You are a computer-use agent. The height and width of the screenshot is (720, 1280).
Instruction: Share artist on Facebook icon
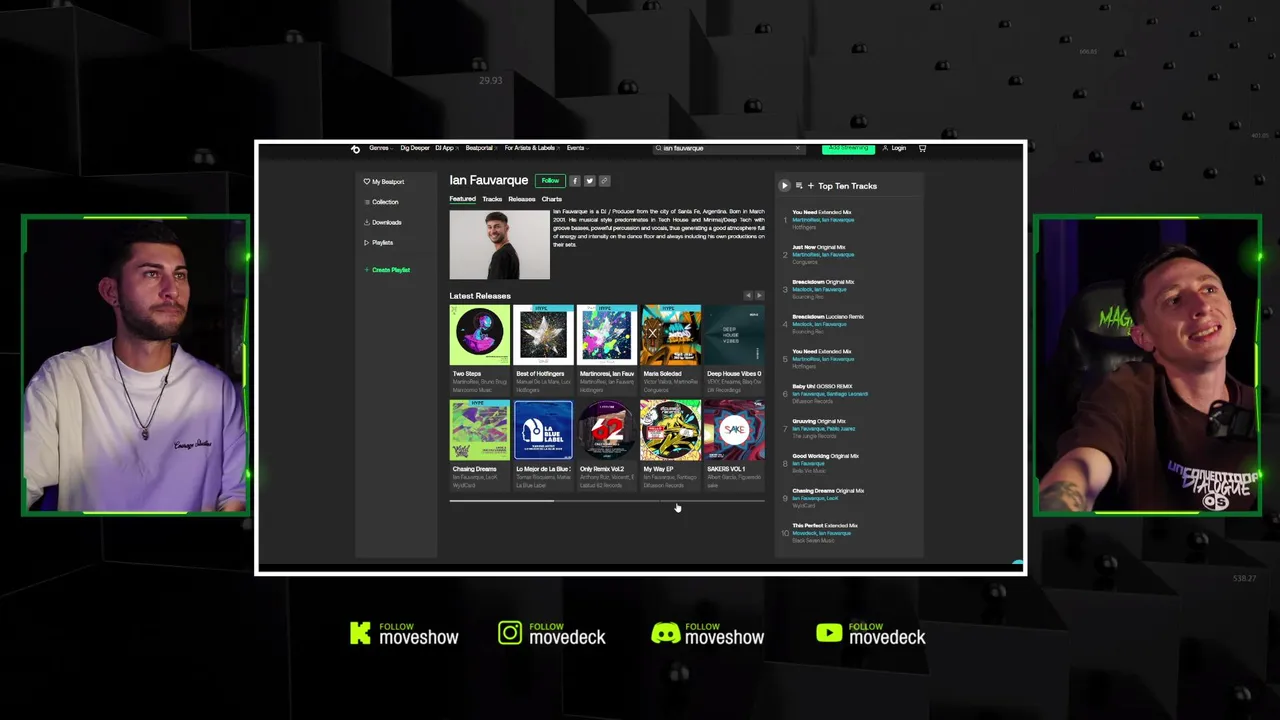click(x=575, y=181)
